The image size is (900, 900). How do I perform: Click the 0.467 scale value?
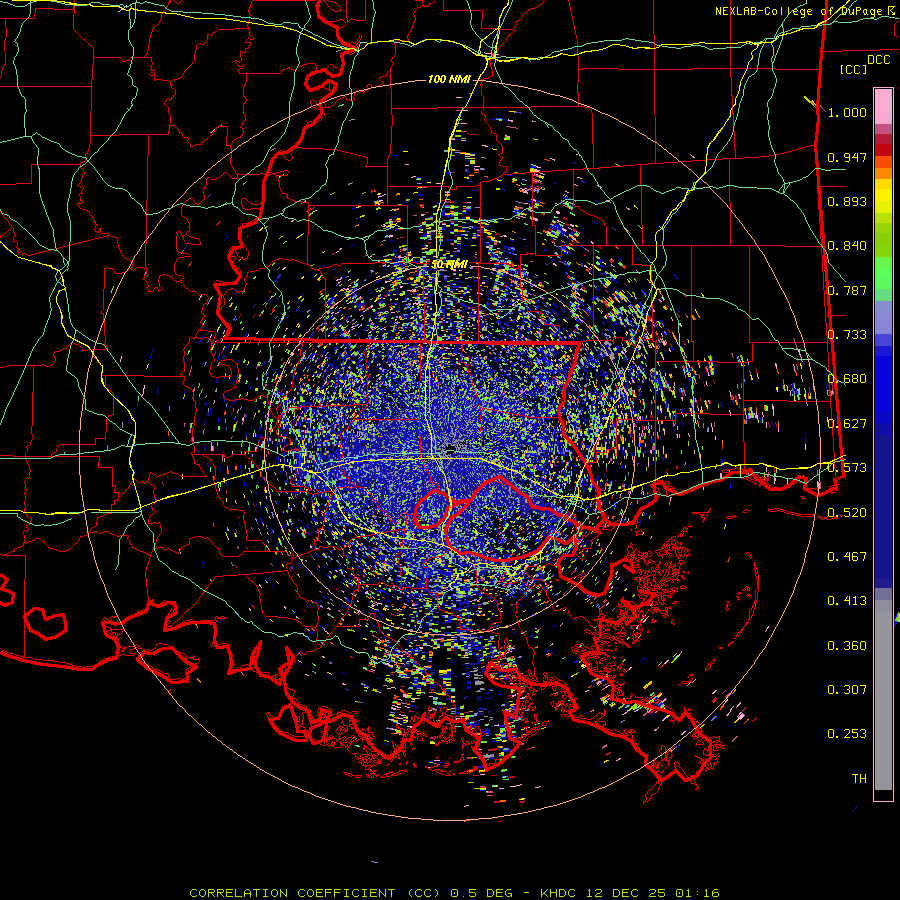click(847, 557)
